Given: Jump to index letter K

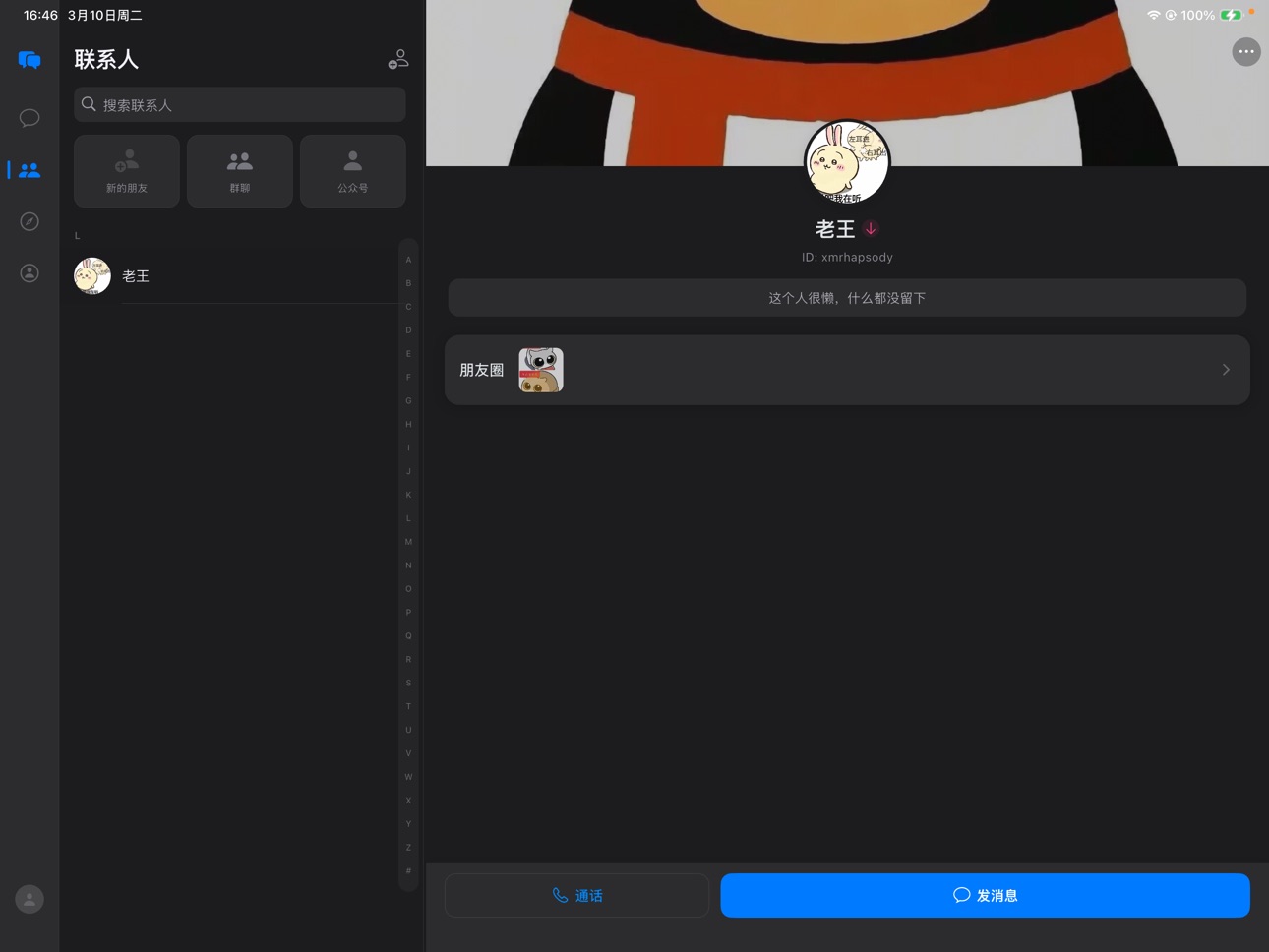Looking at the screenshot, I should click(x=408, y=495).
